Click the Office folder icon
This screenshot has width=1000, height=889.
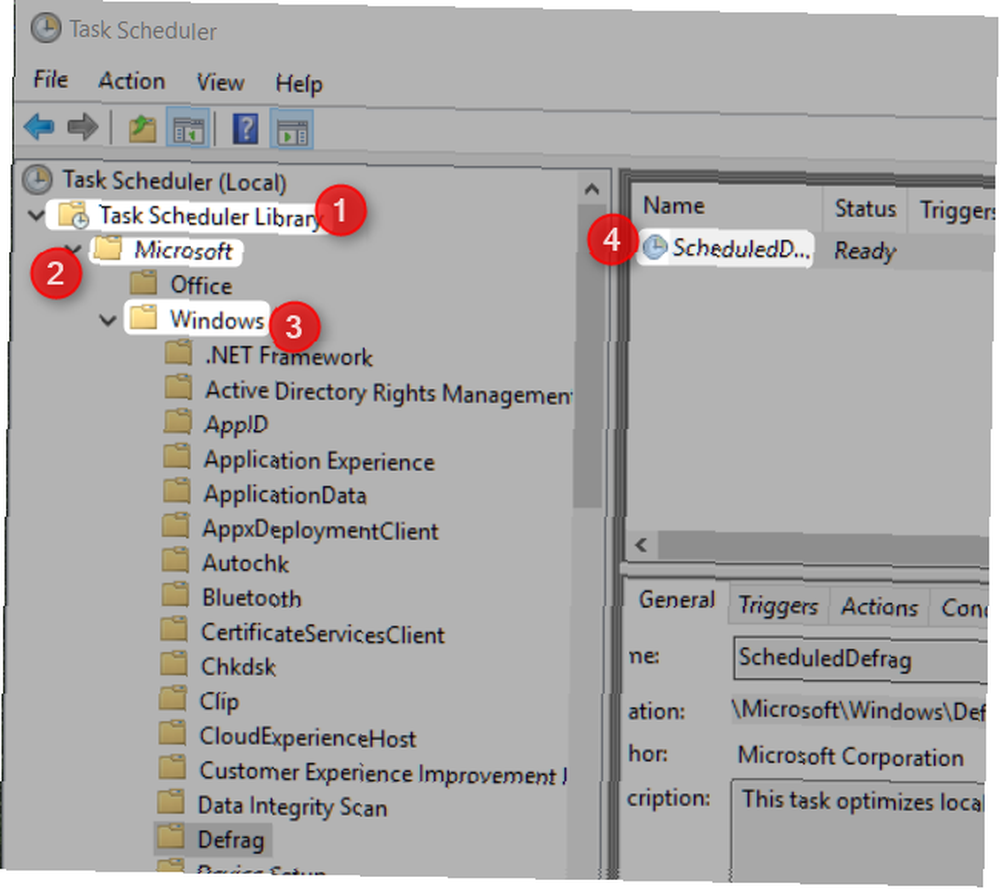143,281
